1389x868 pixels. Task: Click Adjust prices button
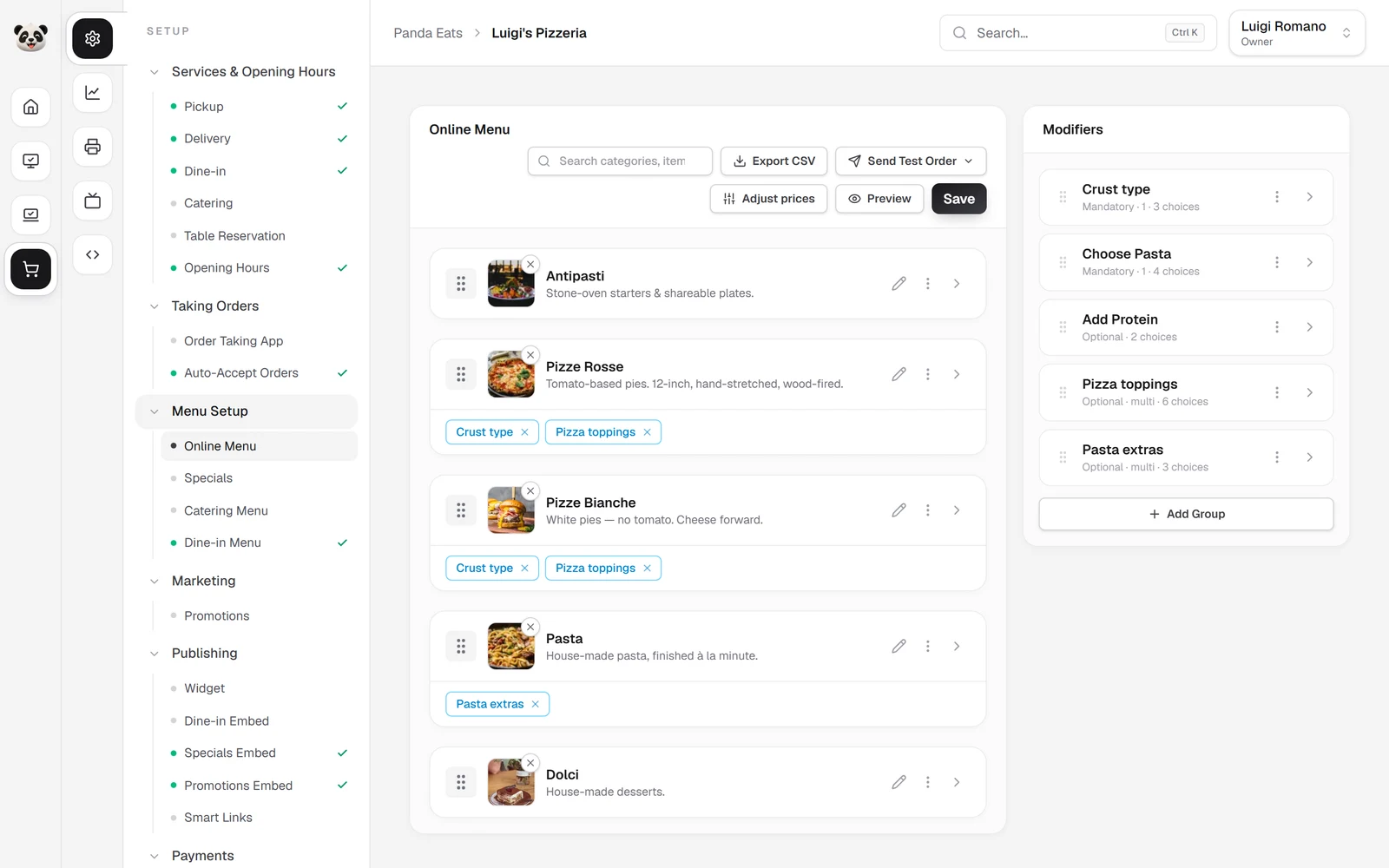click(768, 199)
